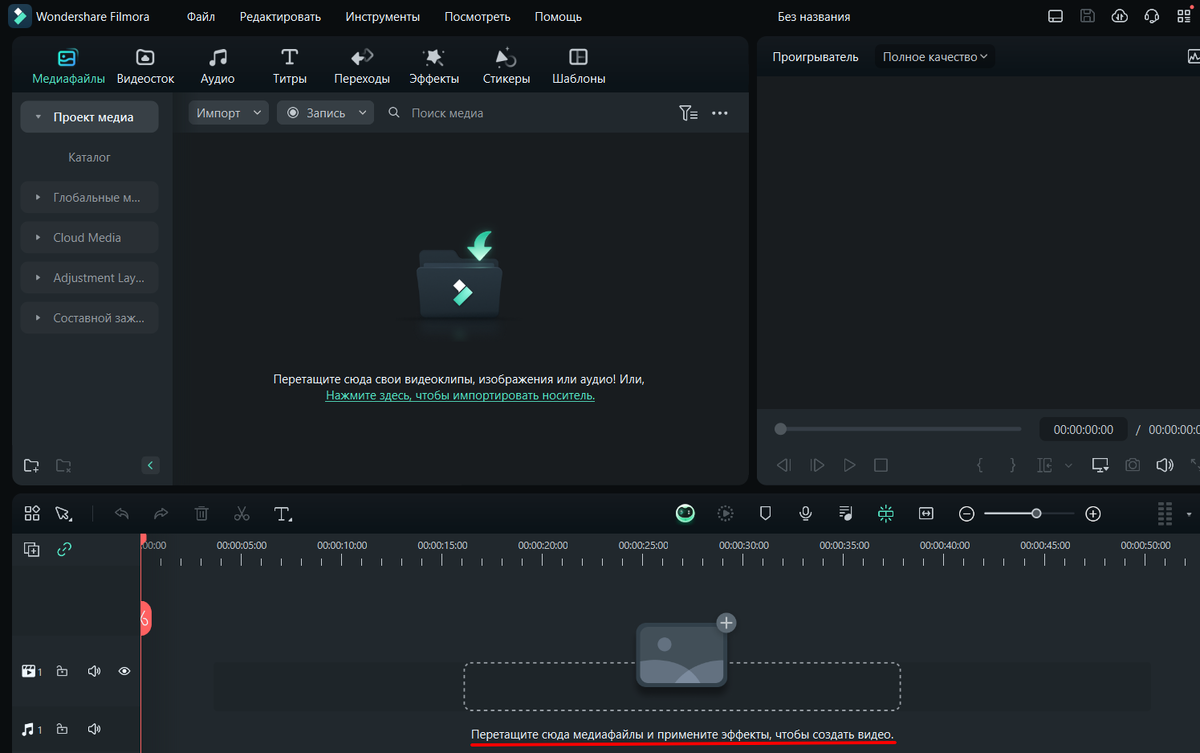This screenshot has width=1200, height=753.
Task: Click the Play button in player
Action: [x=849, y=465]
